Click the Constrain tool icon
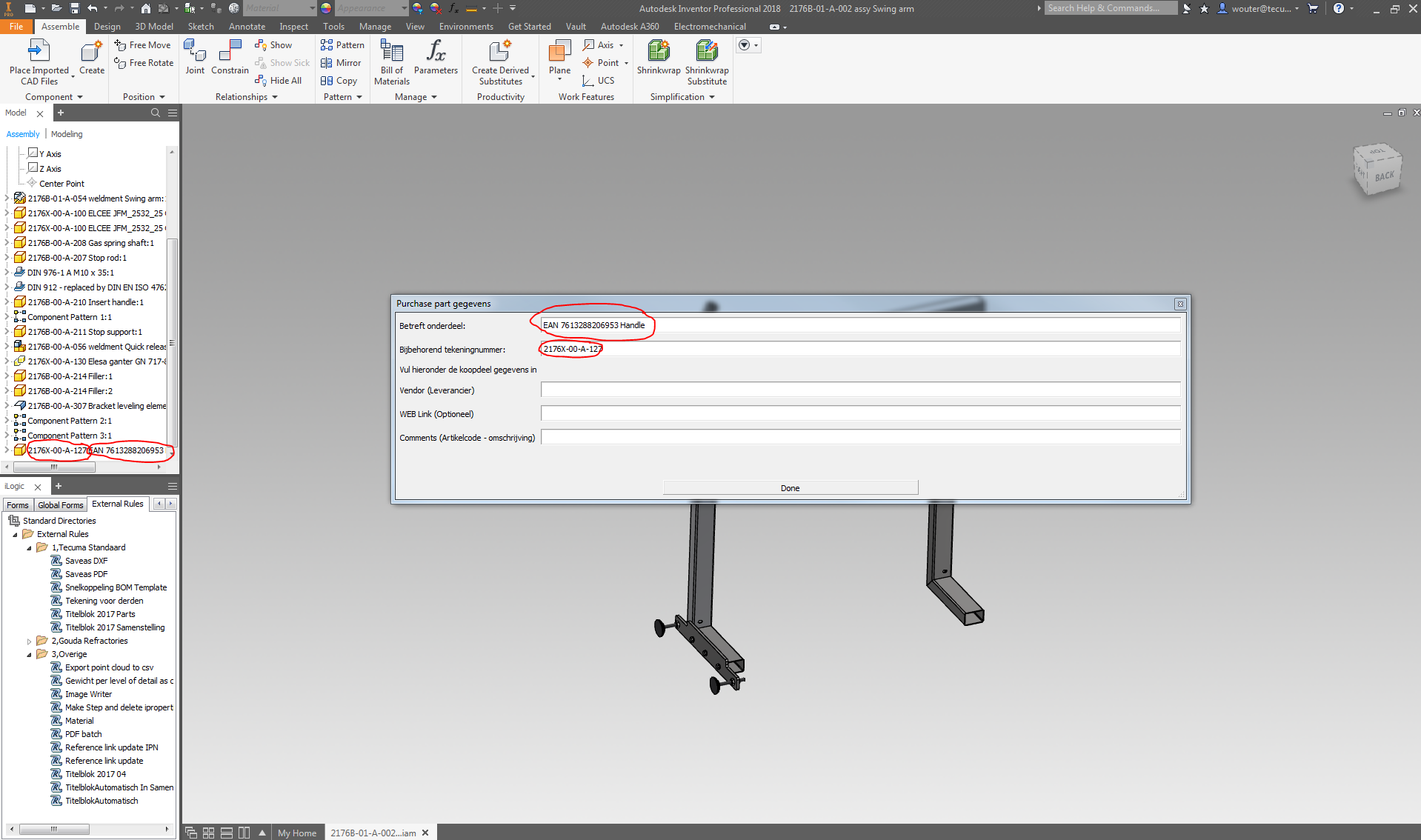Screen dimensions: 1421x840 (x=230, y=52)
